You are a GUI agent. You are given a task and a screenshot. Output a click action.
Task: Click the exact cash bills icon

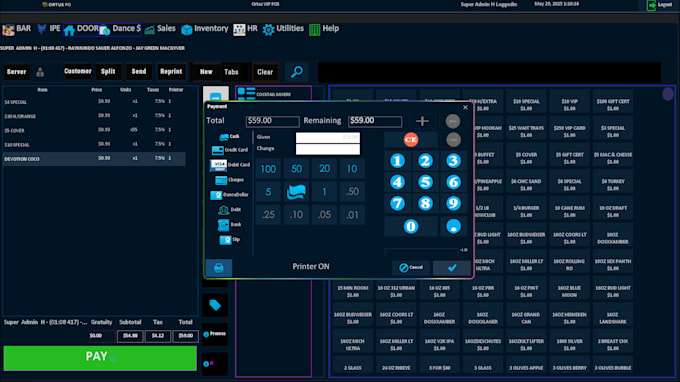296,192
